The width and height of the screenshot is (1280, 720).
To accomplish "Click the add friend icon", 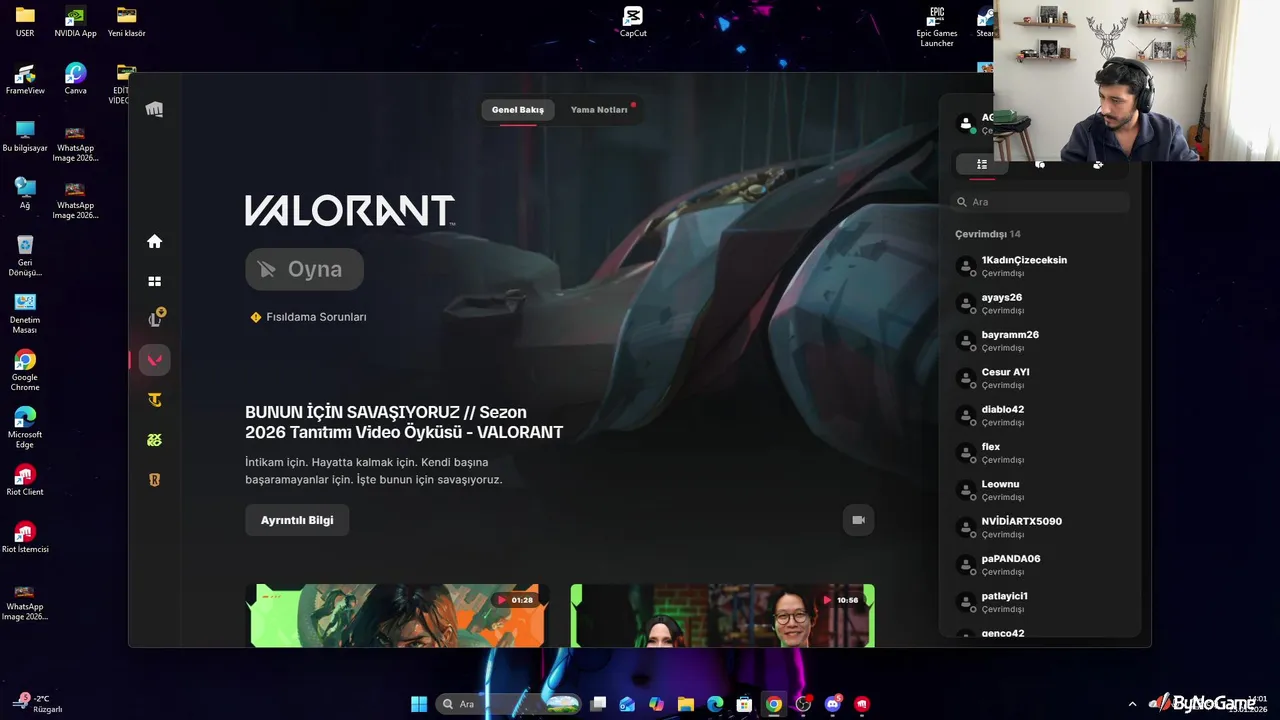I will (1098, 165).
